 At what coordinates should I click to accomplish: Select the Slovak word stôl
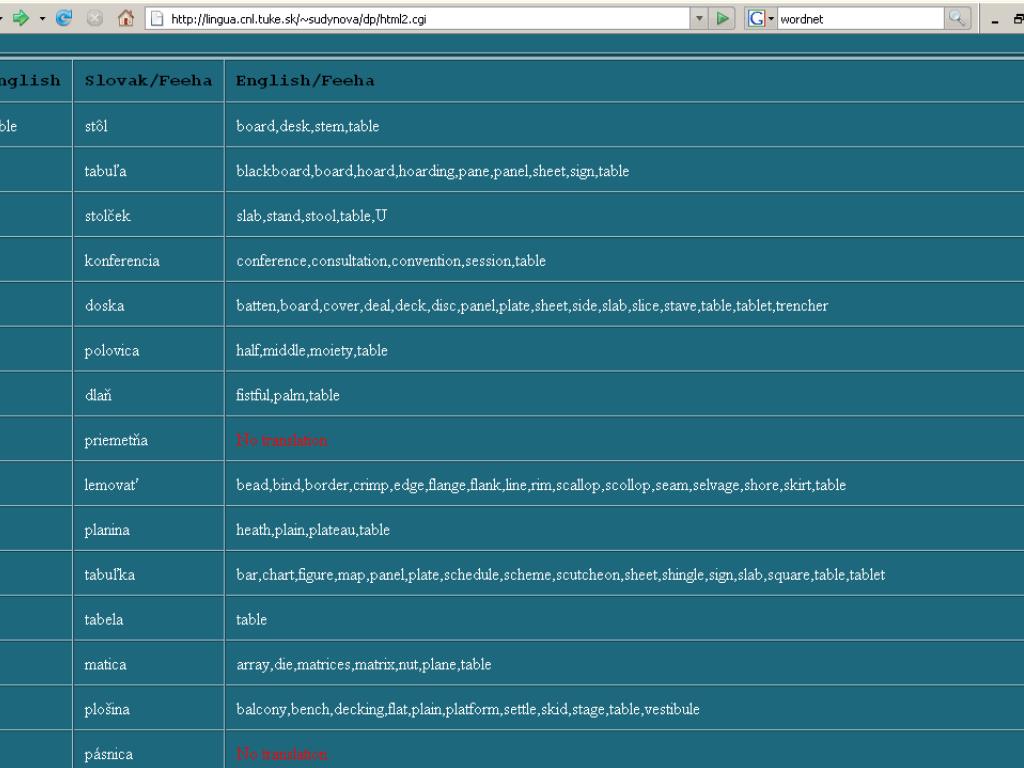(x=96, y=126)
